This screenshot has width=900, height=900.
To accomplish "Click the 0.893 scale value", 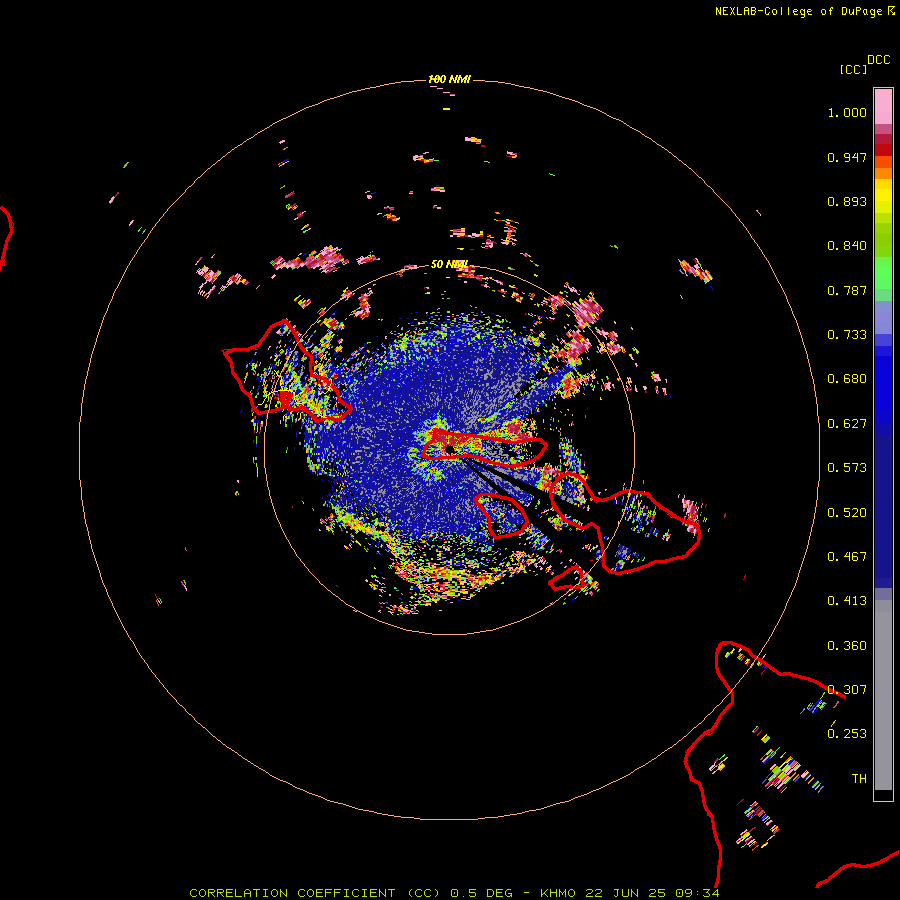I will tap(847, 201).
